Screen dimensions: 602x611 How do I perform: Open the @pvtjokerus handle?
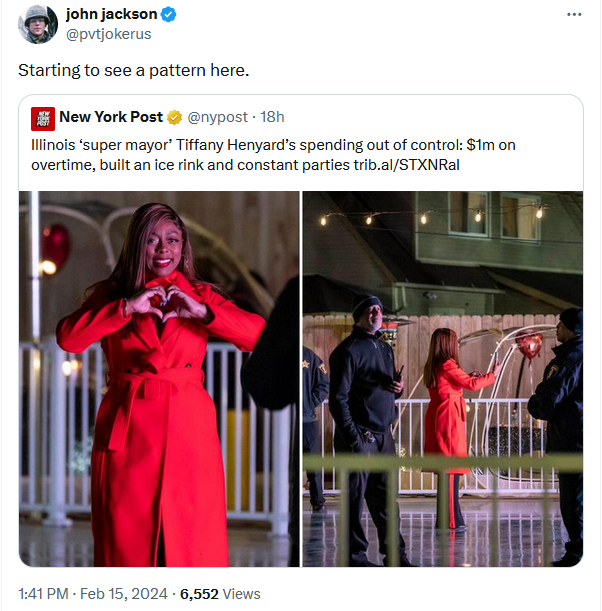108,34
